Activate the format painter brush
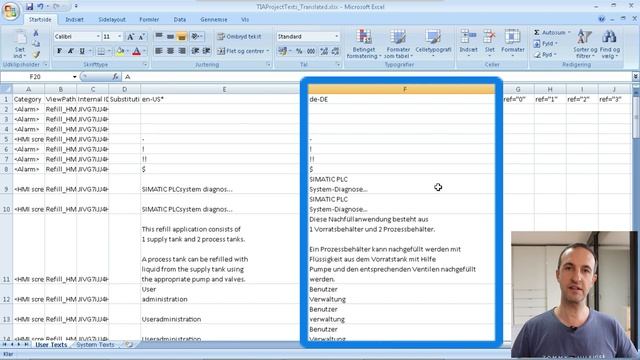This screenshot has height=360, width=640. click(x=36, y=54)
